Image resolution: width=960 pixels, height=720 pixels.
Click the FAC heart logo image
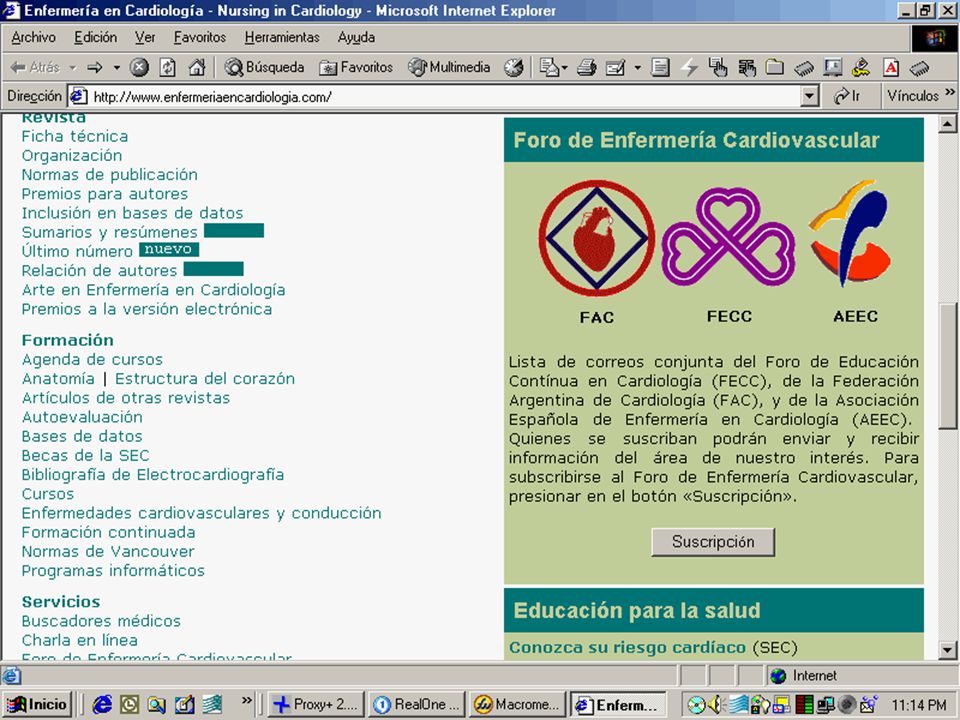click(x=596, y=238)
